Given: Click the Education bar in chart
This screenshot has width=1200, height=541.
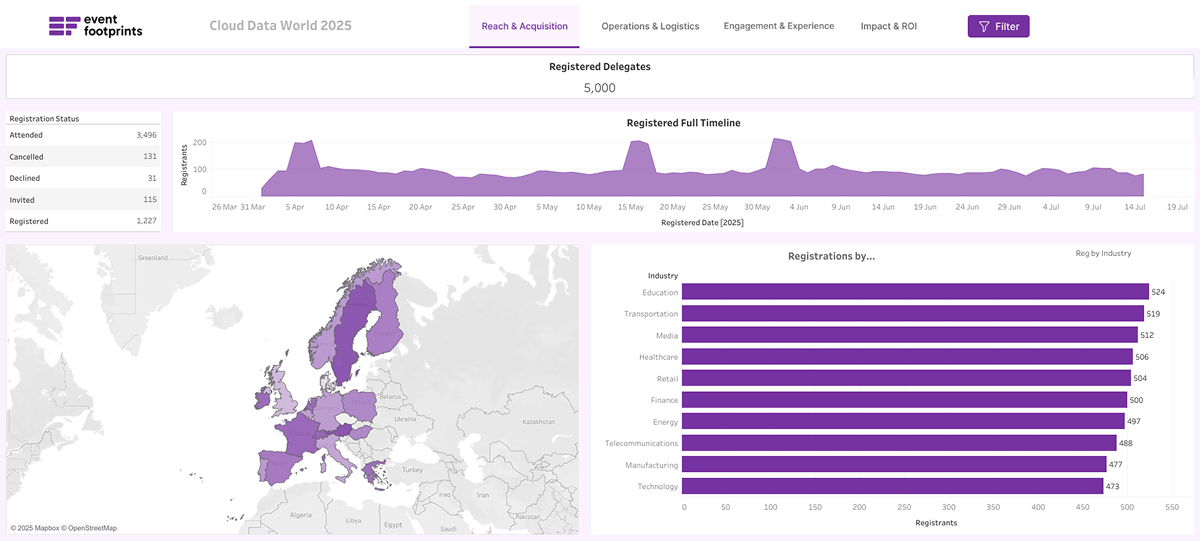Looking at the screenshot, I should [914, 292].
